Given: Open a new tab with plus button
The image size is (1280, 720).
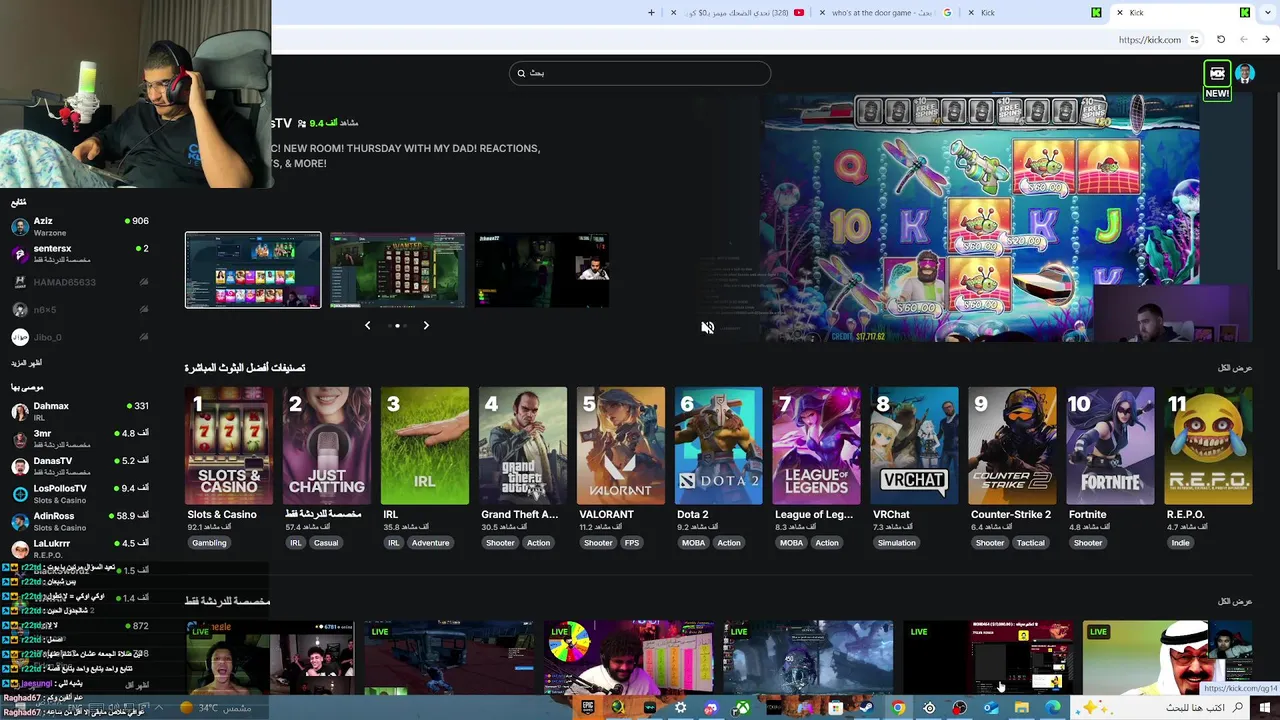Looking at the screenshot, I should [651, 13].
